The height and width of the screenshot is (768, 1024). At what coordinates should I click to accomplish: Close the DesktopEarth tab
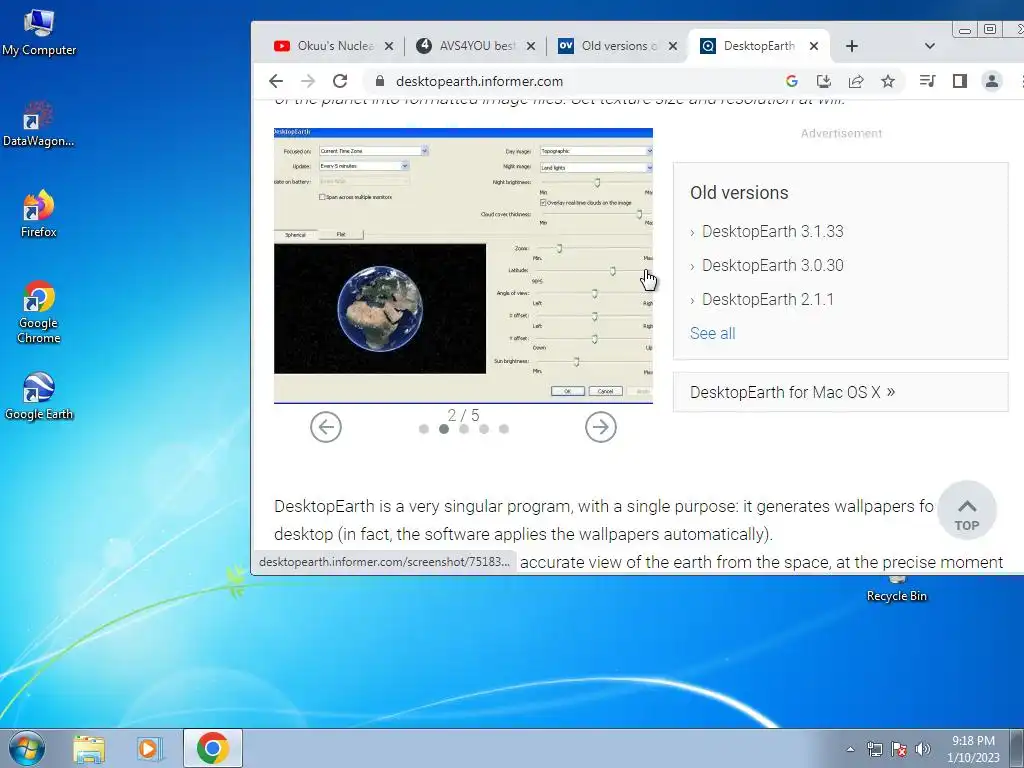[x=814, y=46]
